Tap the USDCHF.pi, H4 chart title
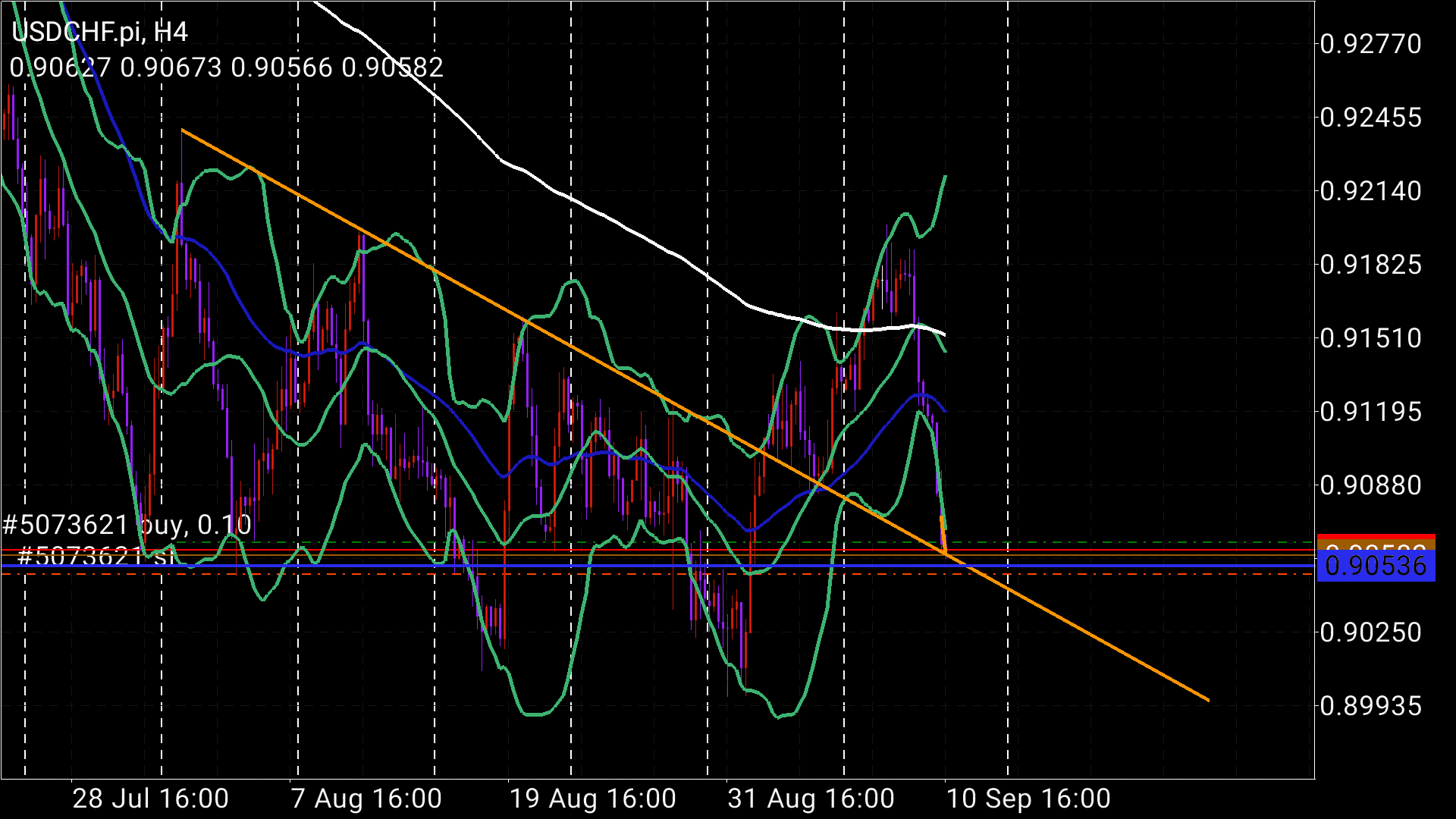Screen dimensions: 1456x819 [x=99, y=32]
